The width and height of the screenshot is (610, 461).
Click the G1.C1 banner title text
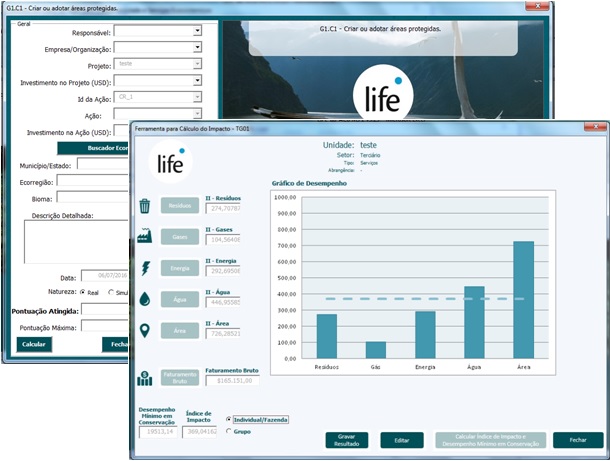[380, 29]
